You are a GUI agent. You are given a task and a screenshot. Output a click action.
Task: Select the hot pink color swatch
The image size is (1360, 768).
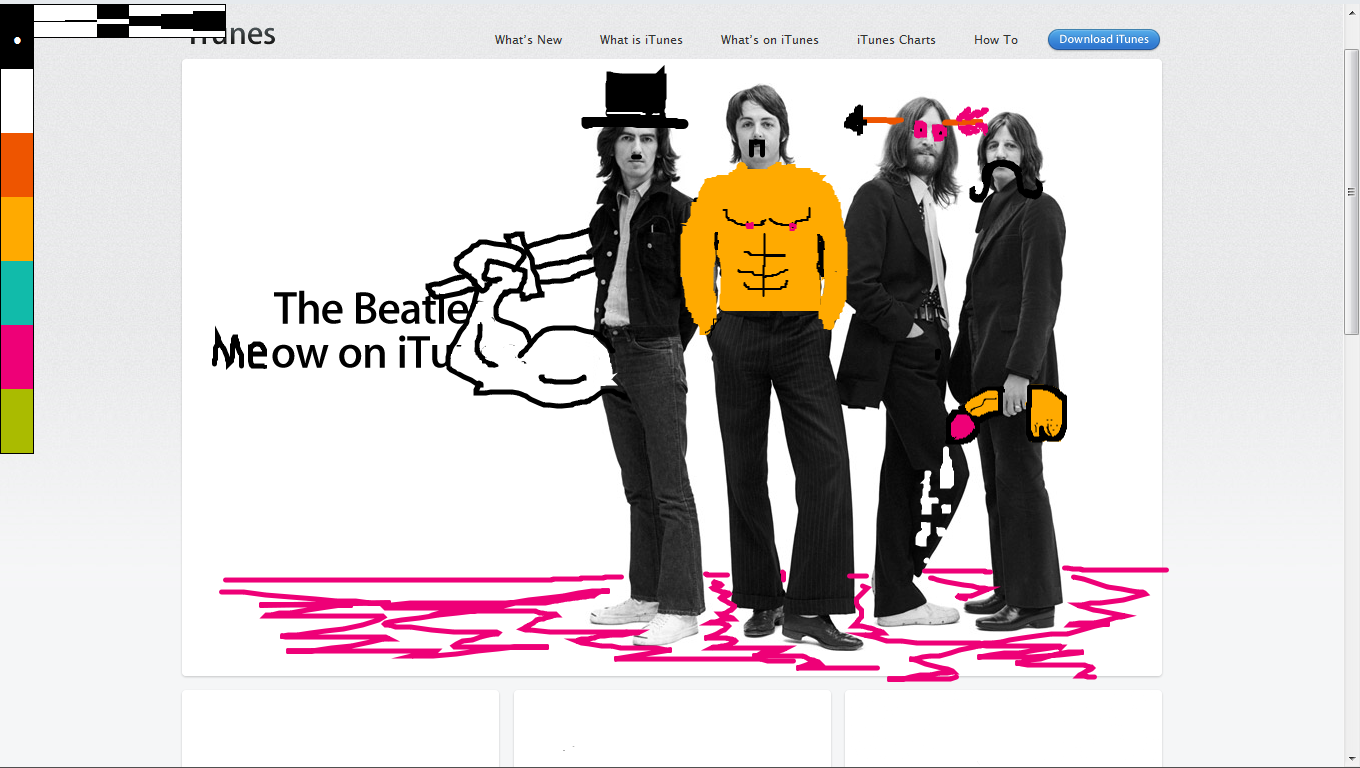pyautogui.click(x=17, y=357)
